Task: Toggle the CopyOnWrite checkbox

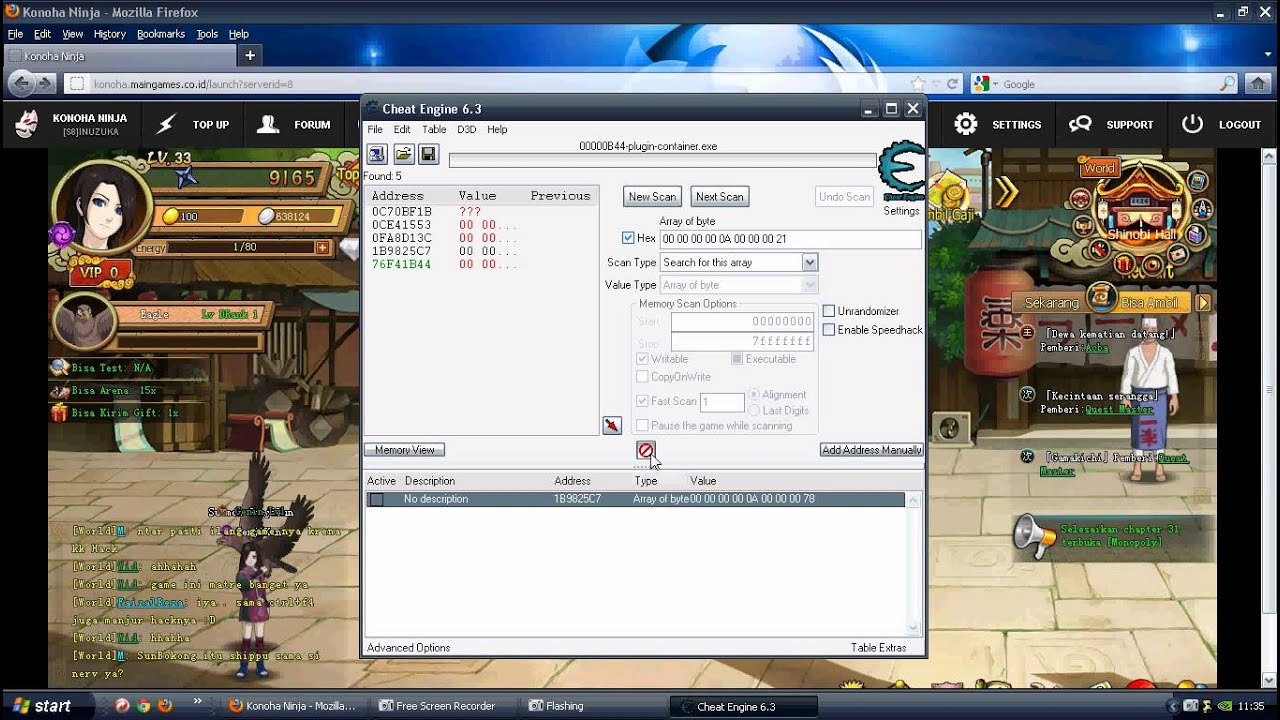Action: pyautogui.click(x=642, y=377)
